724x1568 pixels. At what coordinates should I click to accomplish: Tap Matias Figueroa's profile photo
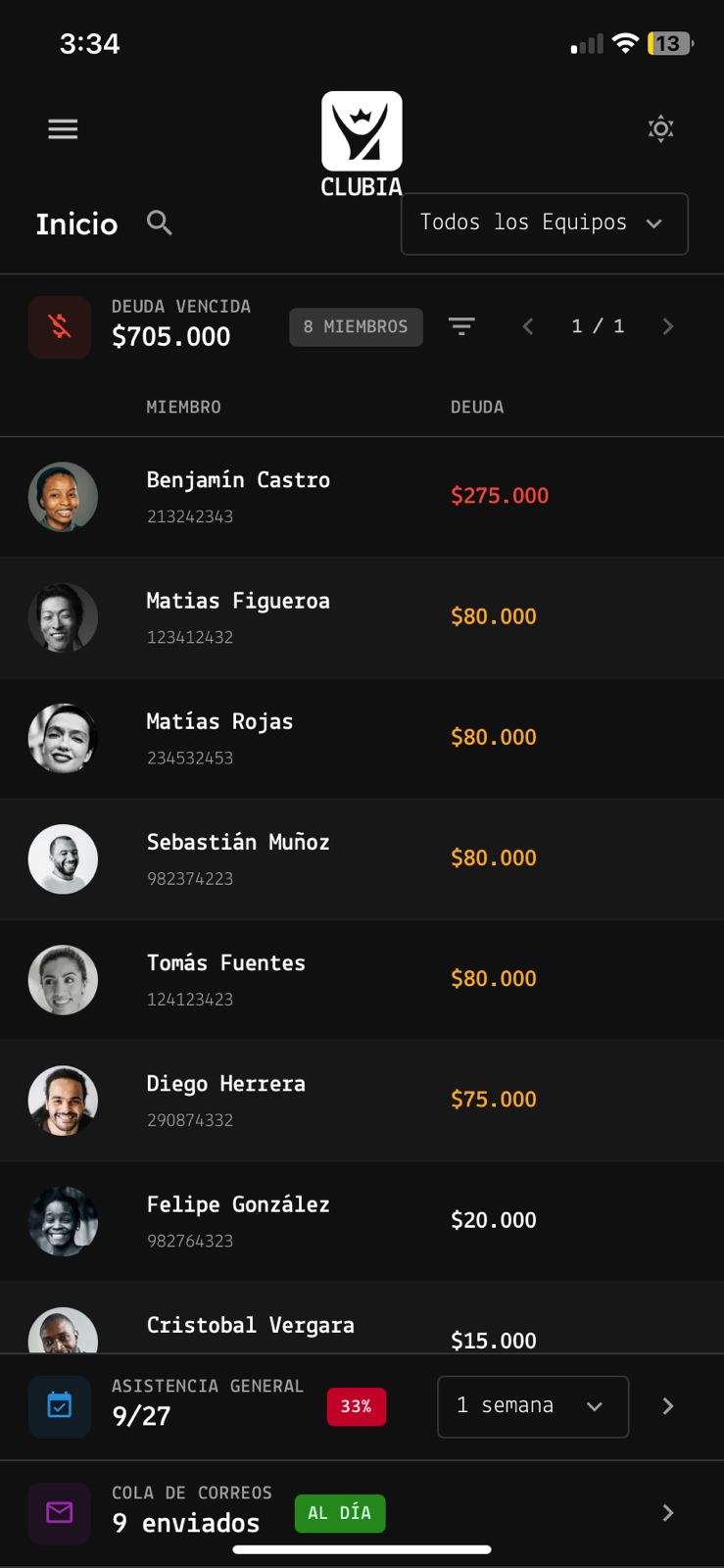click(63, 617)
